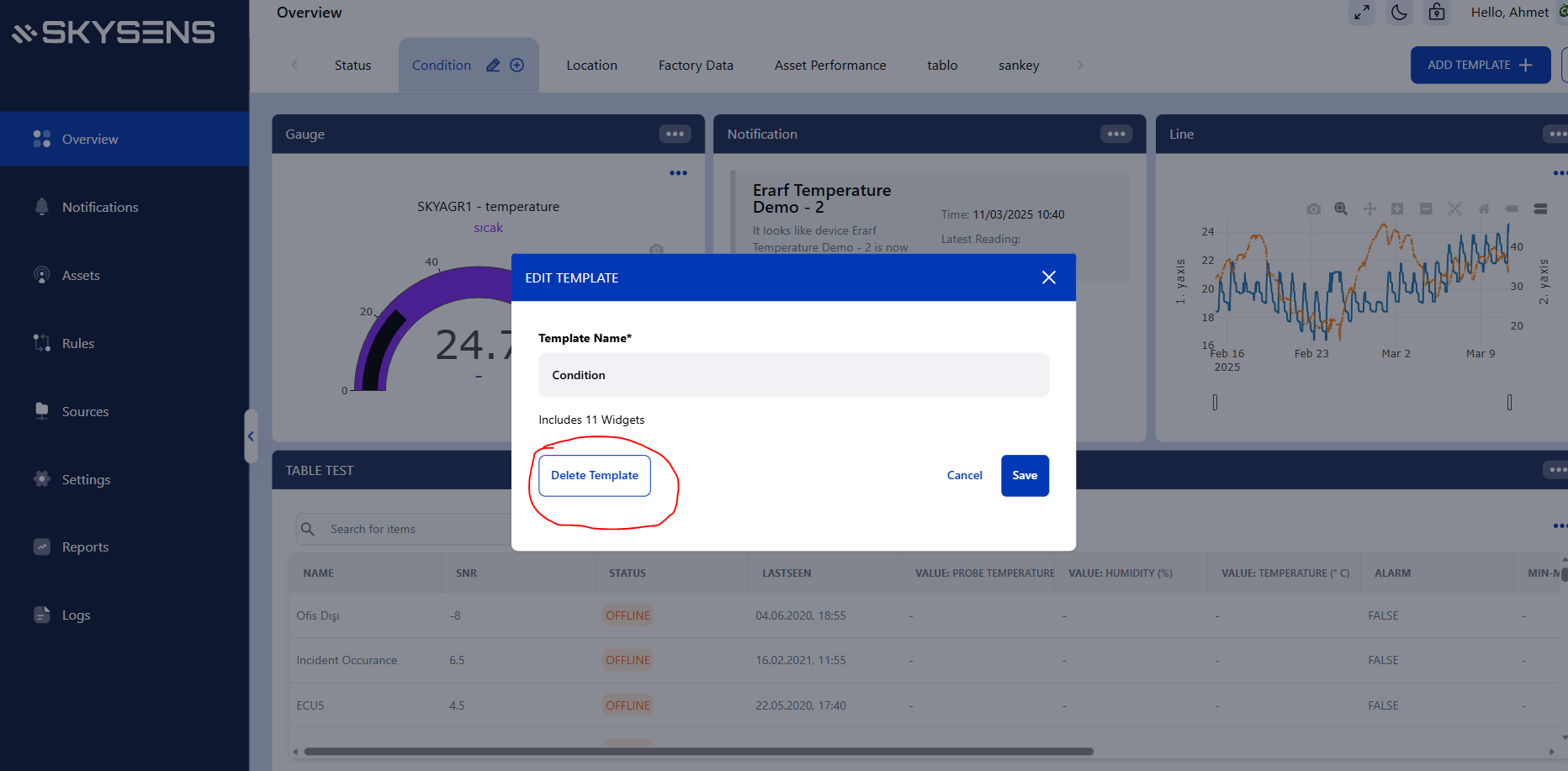This screenshot has width=1568, height=771.
Task: Click add-widget plus icon on Condition tab
Action: (517, 66)
